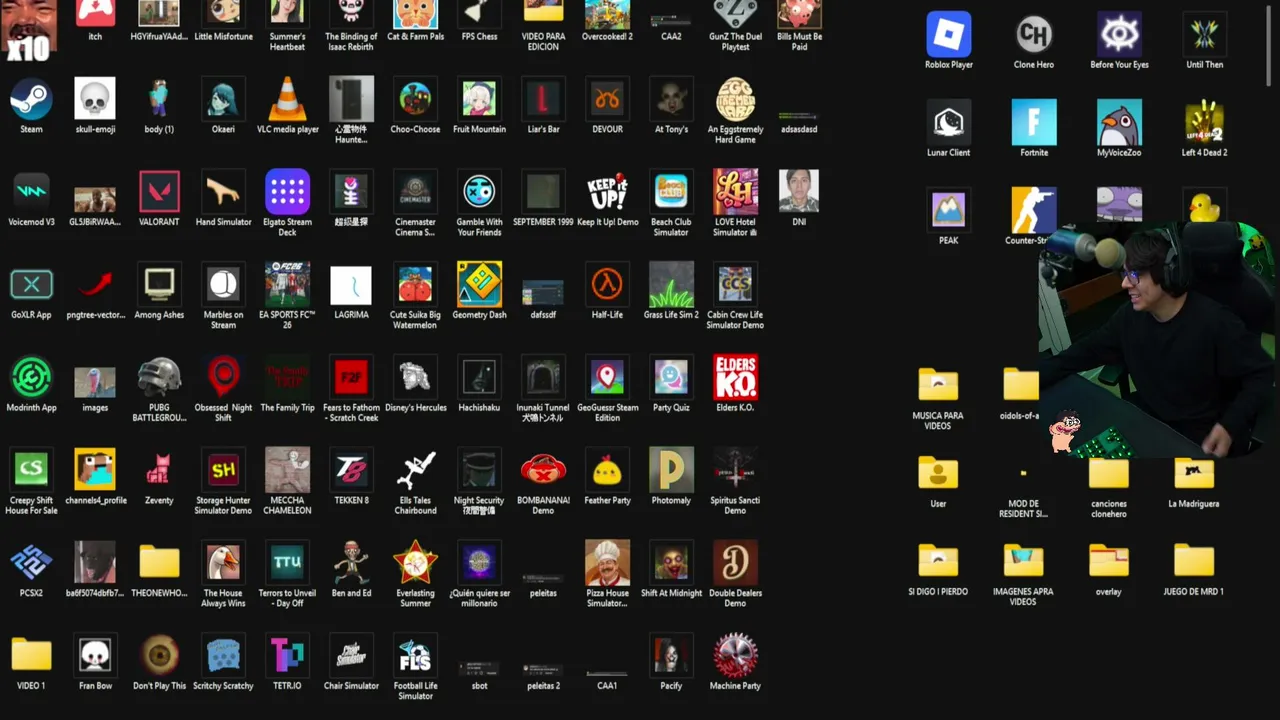Click the TEKKEN 8 shortcut
The height and width of the screenshot is (720, 1280).
[351, 470]
